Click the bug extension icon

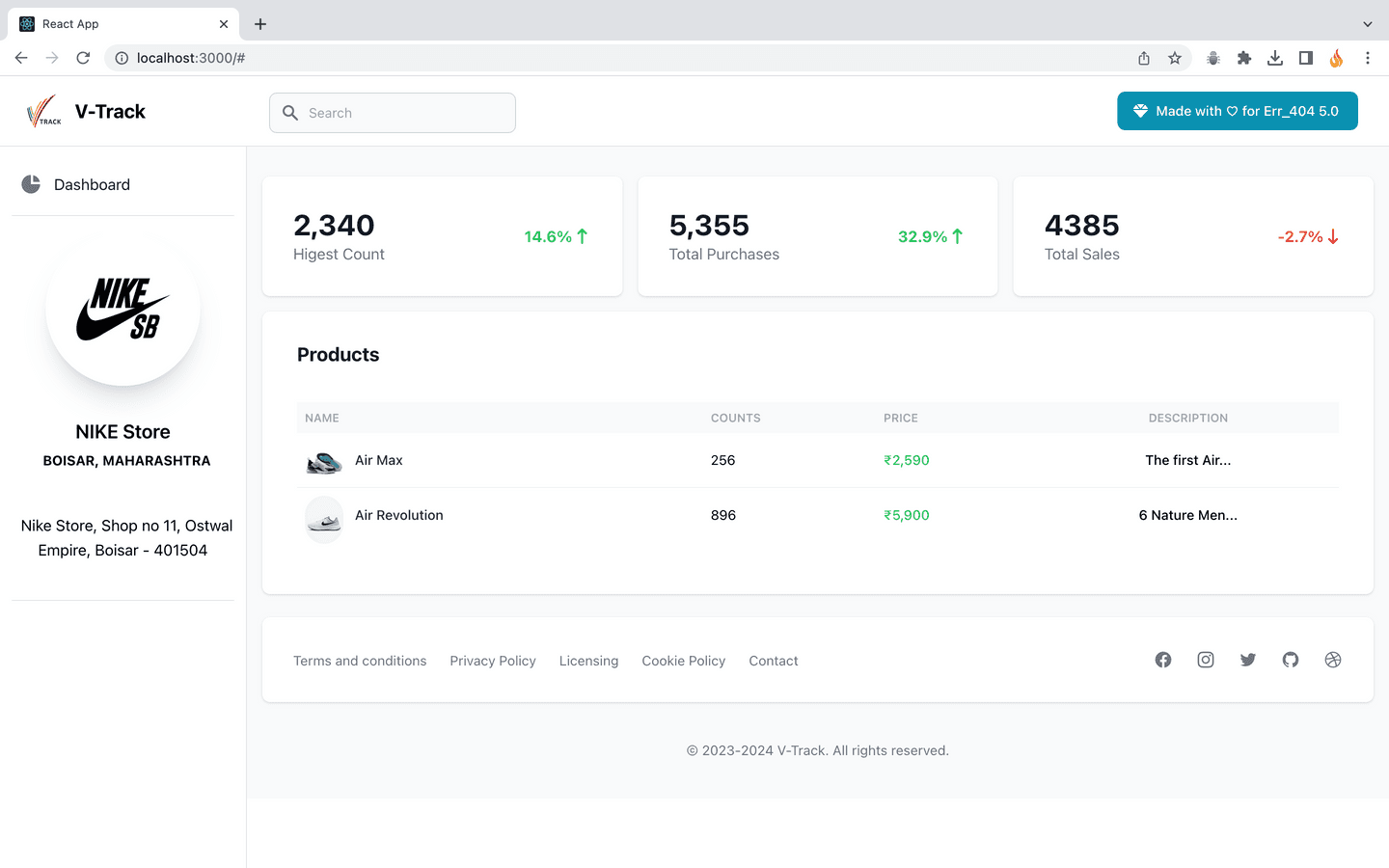pos(1213,58)
